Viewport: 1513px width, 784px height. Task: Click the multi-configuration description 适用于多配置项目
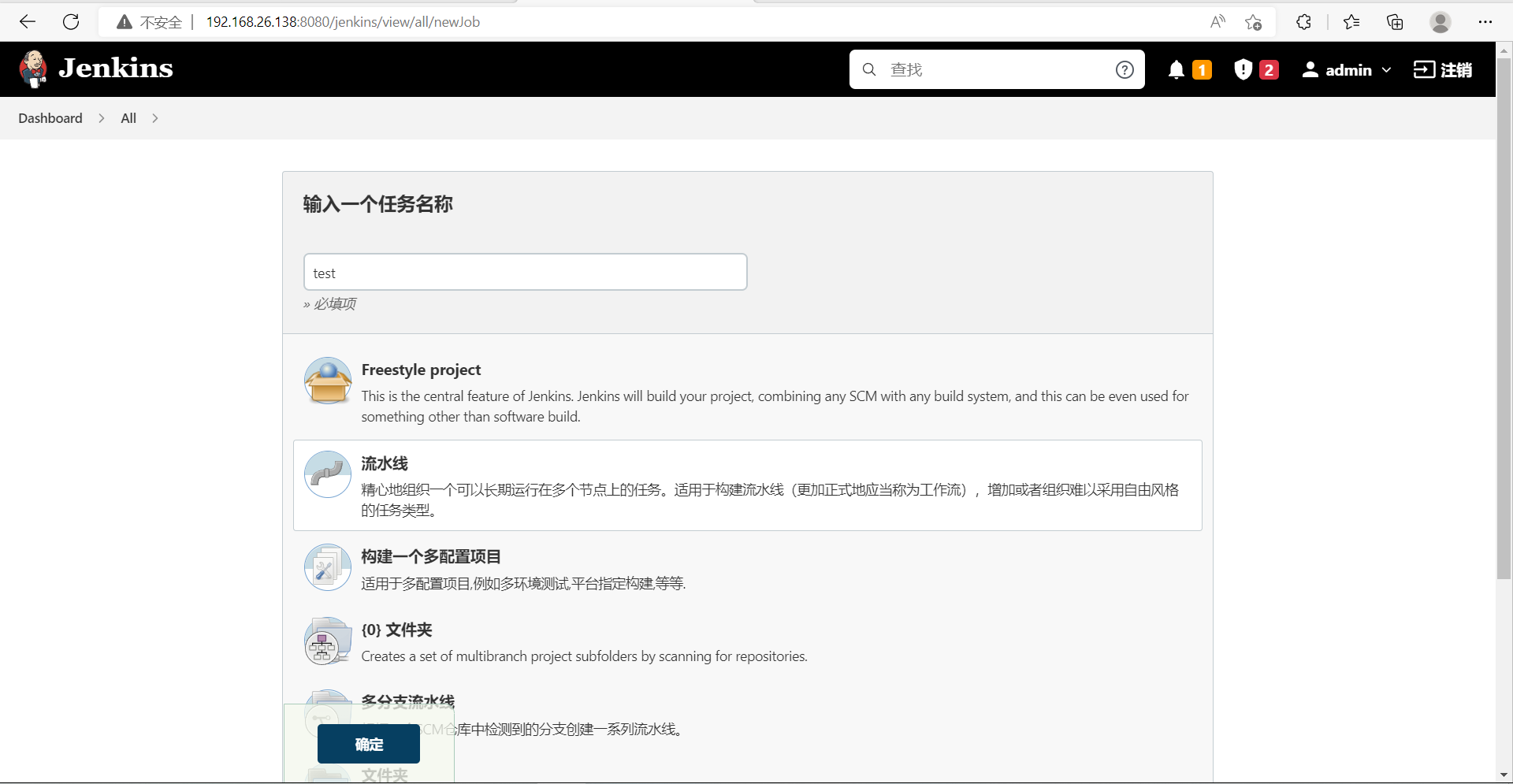pos(523,583)
